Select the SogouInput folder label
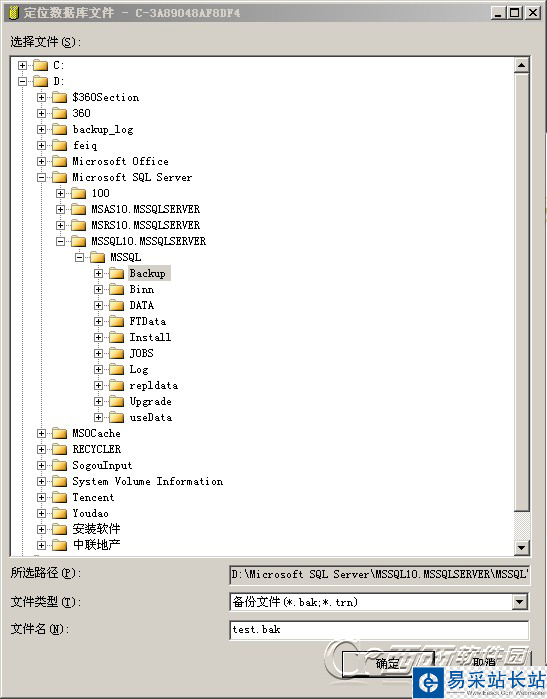Viewport: 547px width, 699px height. 102,465
